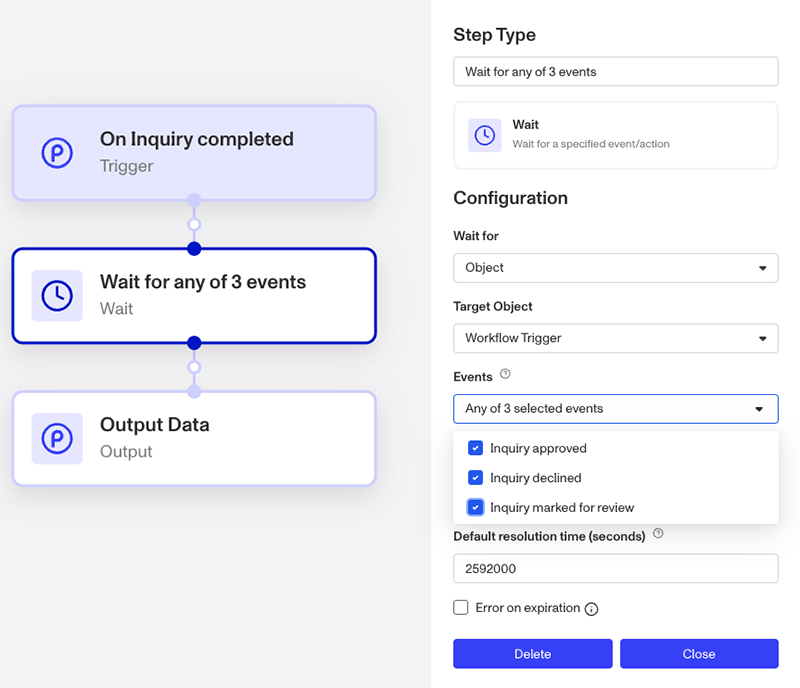Click the Default resolution time input 2592000

(616, 569)
